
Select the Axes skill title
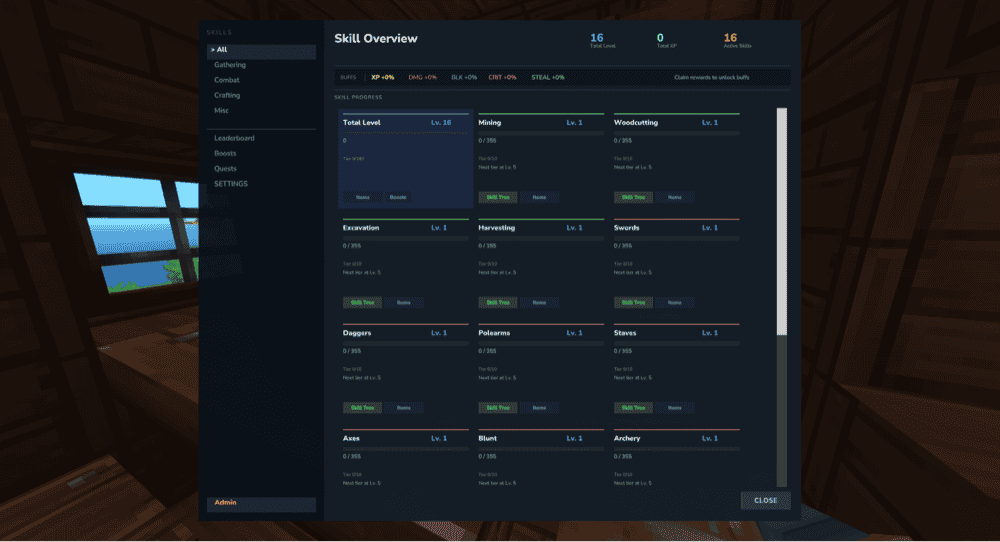tap(351, 439)
